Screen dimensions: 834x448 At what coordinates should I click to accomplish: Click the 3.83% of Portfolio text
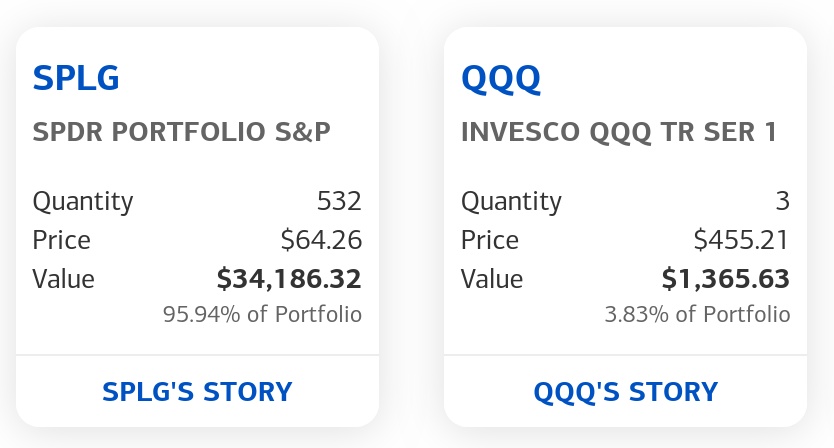pyautogui.click(x=697, y=315)
